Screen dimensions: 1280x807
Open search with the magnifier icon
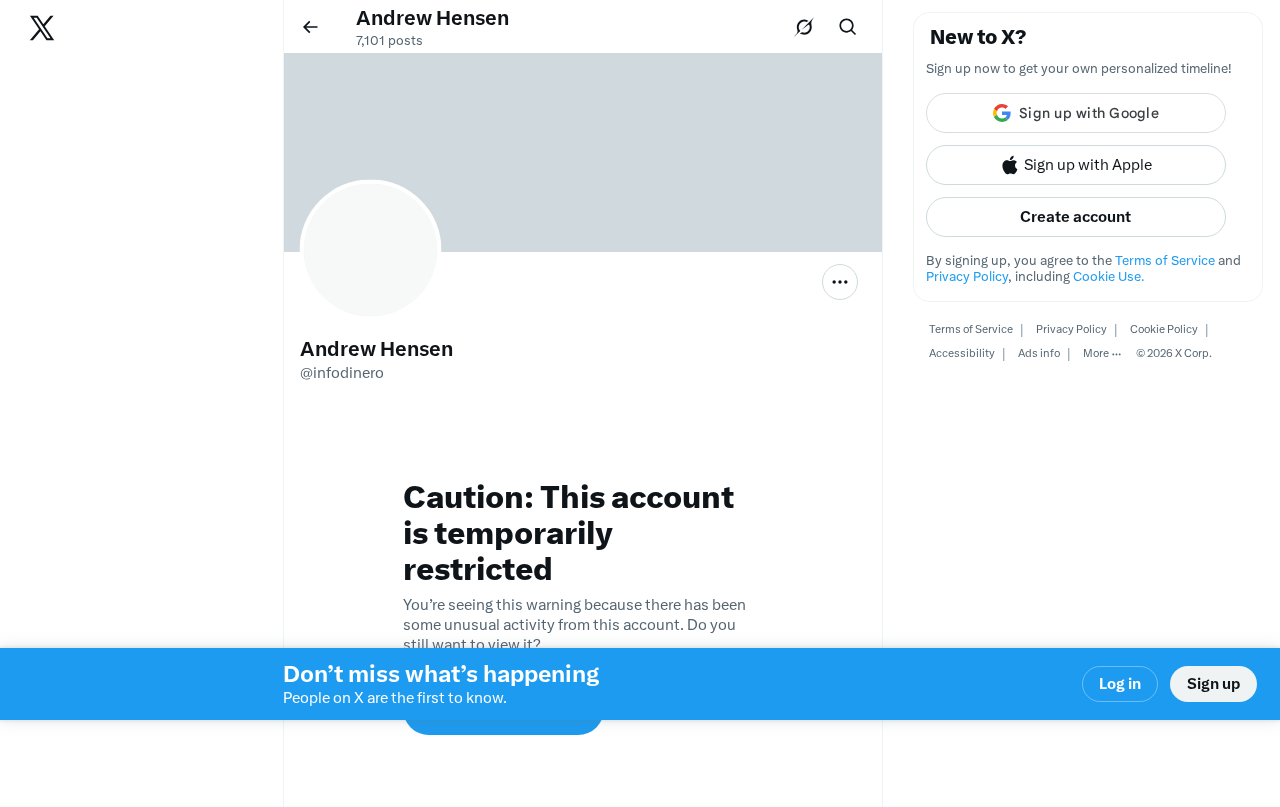coord(848,27)
